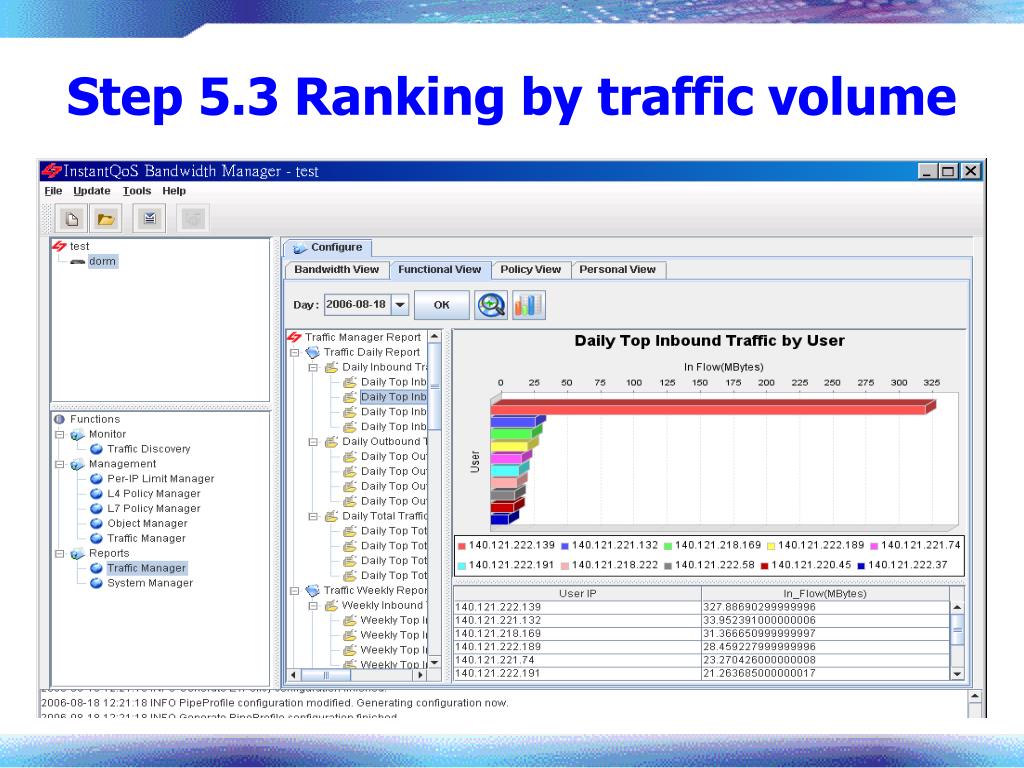Click the In_Flow(MBytes) column header
This screenshot has height=768, width=1024.
[825, 594]
